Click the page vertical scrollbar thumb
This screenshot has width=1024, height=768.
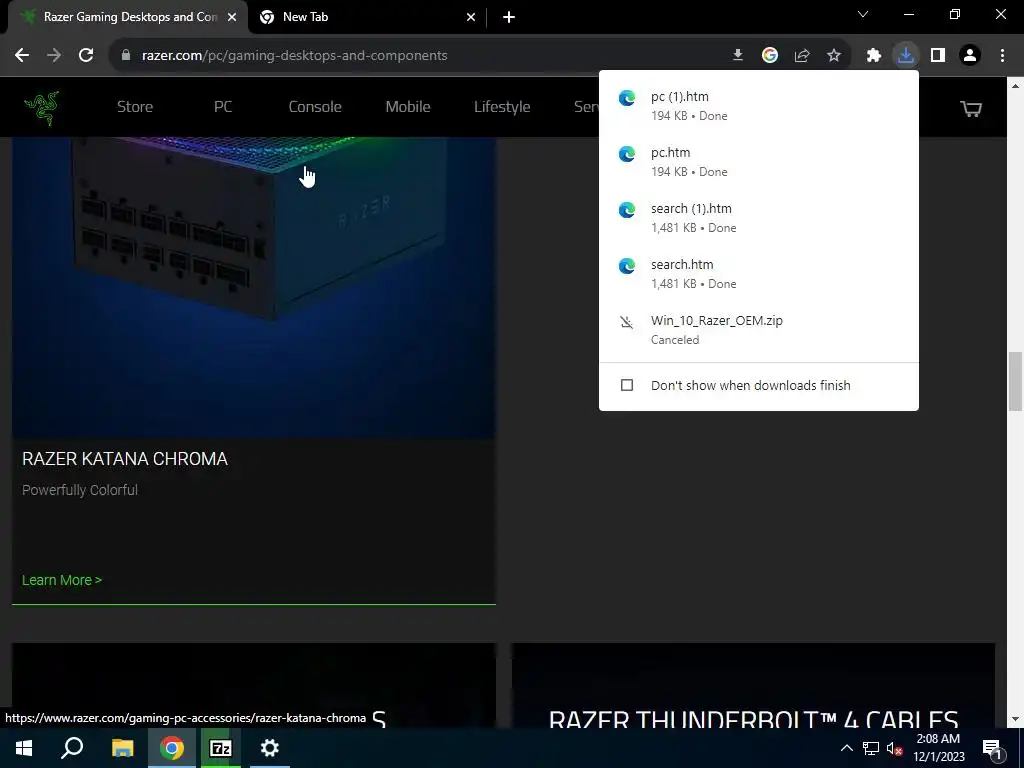1016,381
